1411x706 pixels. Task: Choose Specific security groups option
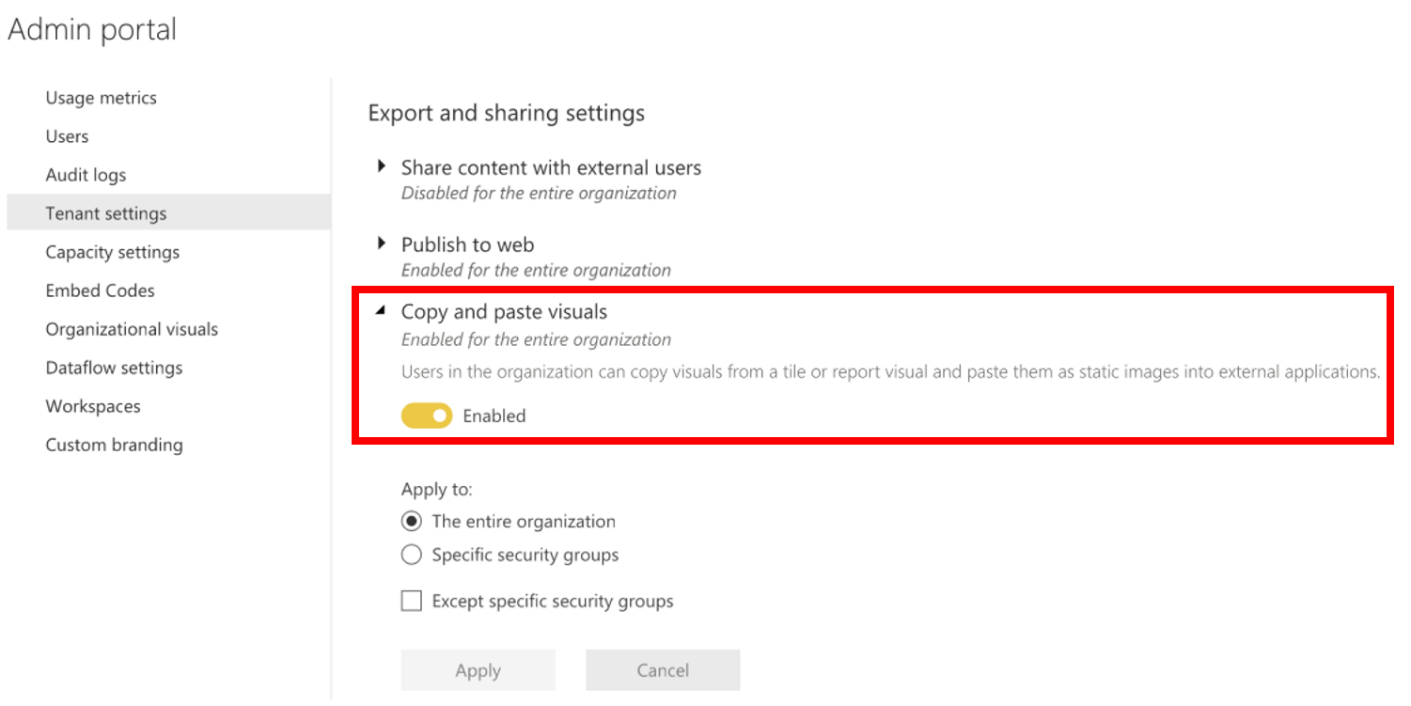(411, 554)
